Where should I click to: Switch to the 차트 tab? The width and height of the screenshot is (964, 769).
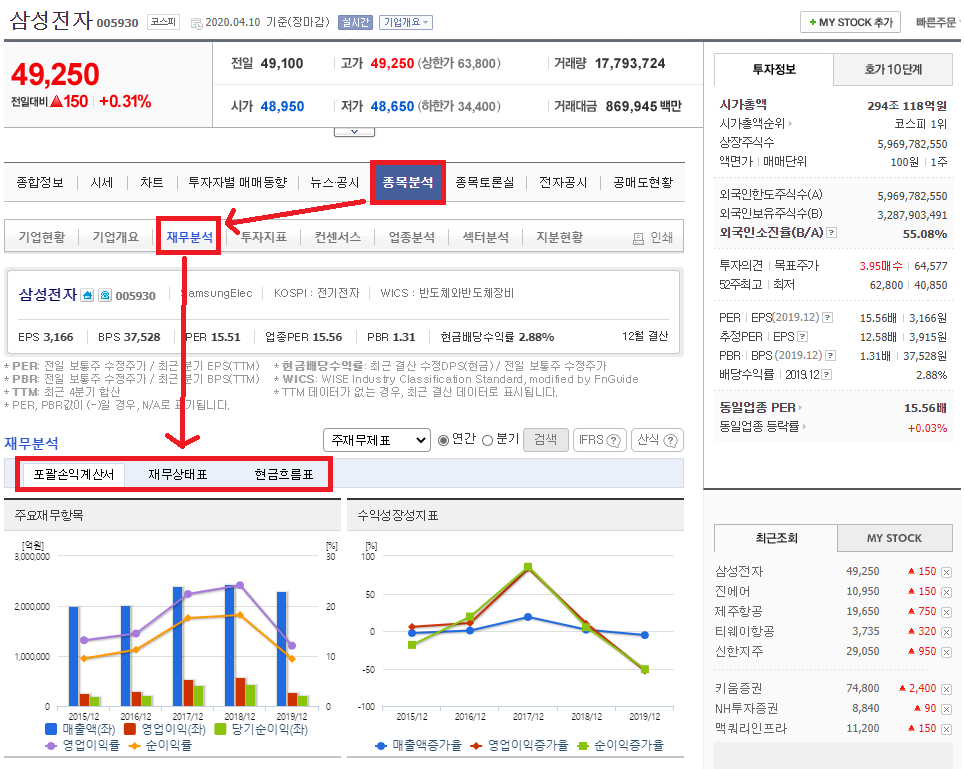pos(152,183)
